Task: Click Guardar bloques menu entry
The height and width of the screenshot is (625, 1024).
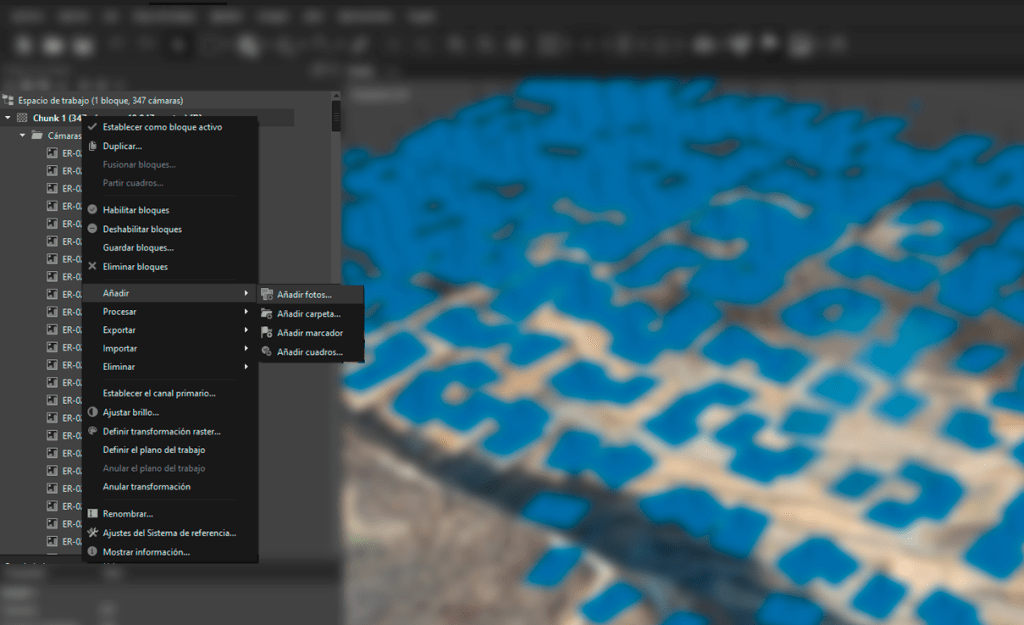Action: pyautogui.click(x=138, y=247)
